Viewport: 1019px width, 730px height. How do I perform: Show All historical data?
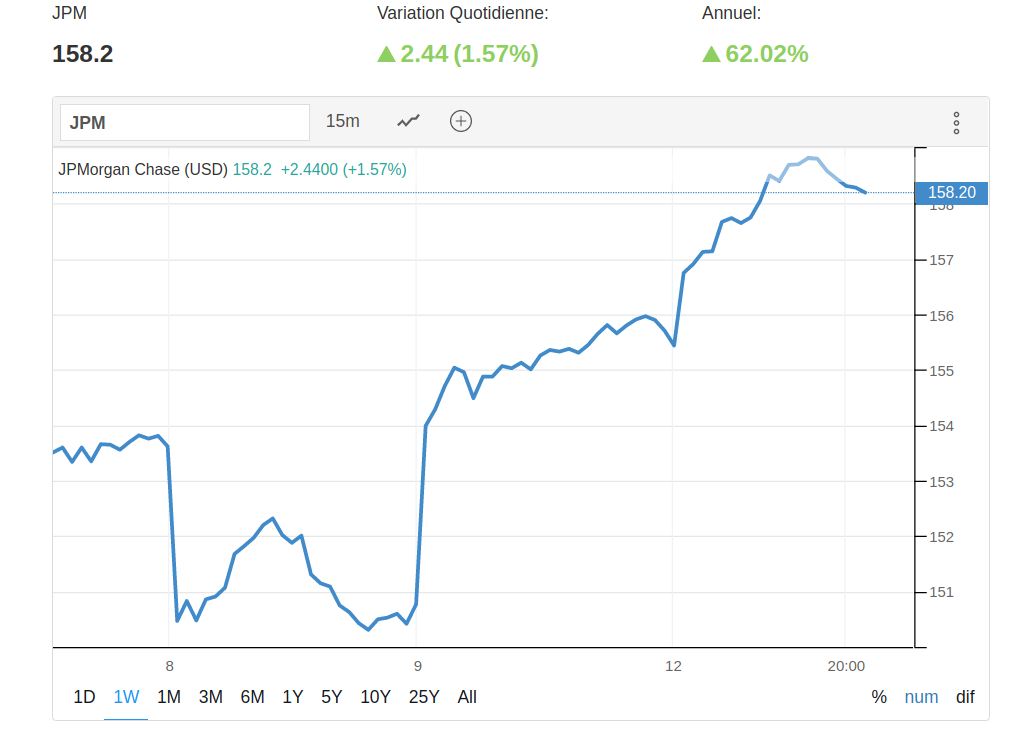467,697
